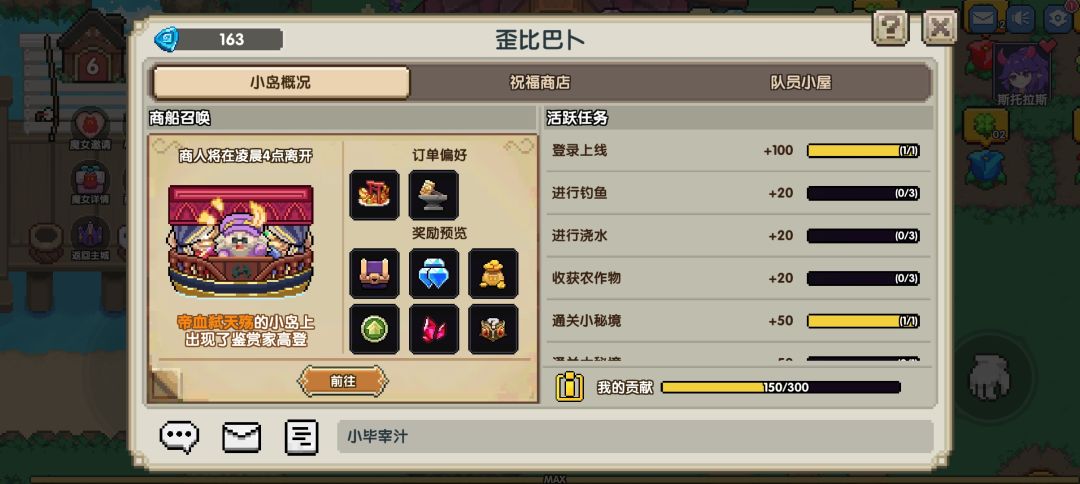Tap the green upgrade arrow reward
The width and height of the screenshot is (1080, 484).
point(374,329)
